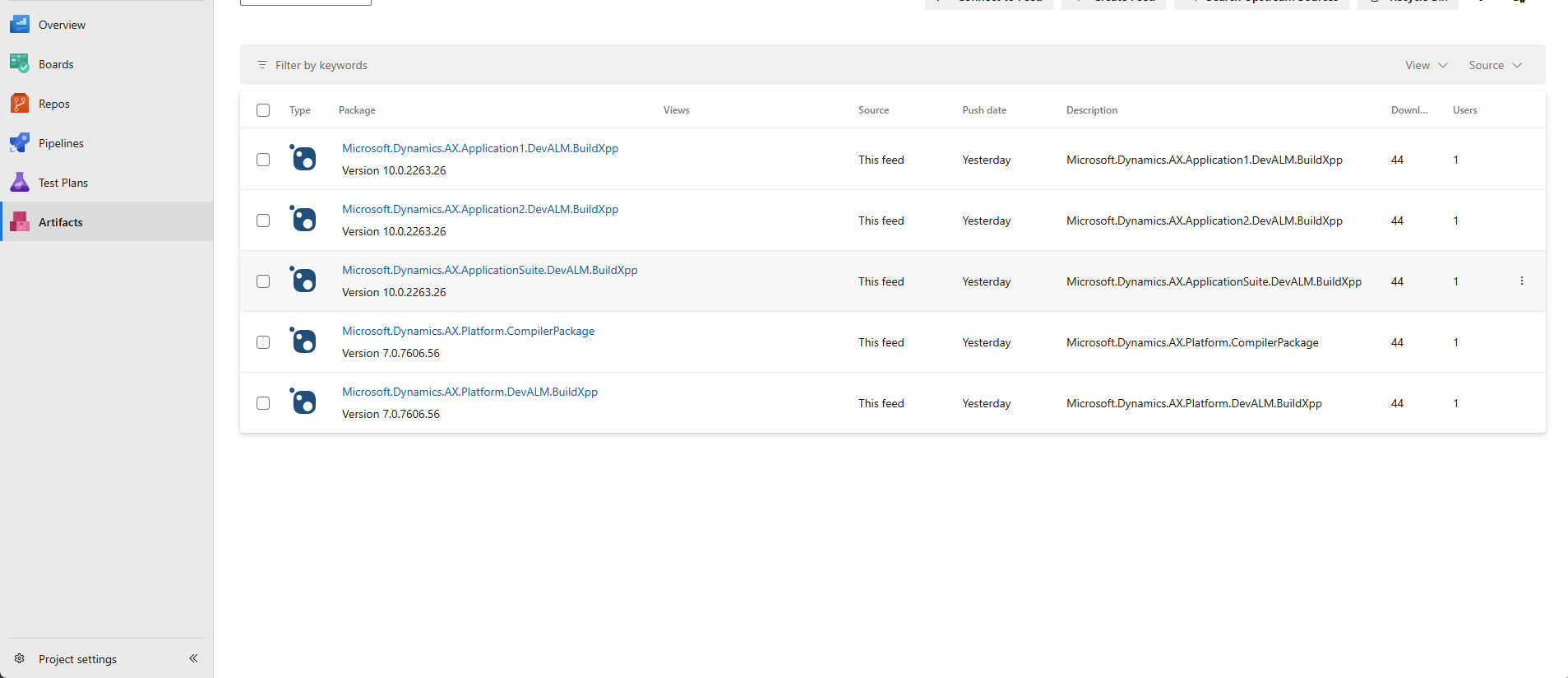Click the Package column header
This screenshot has height=678, width=1568.
357,110
